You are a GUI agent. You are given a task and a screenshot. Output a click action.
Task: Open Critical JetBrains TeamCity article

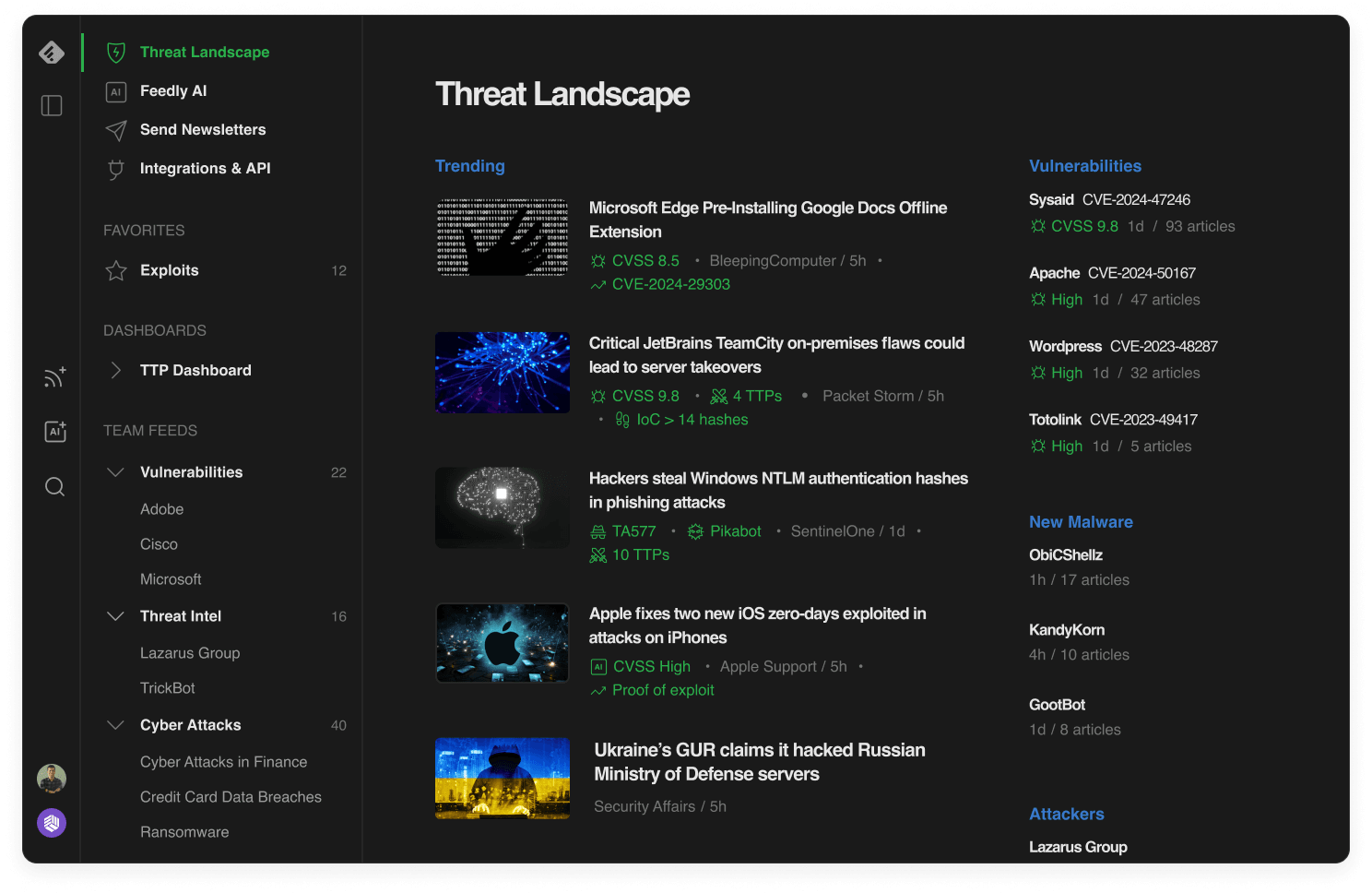tap(776, 355)
